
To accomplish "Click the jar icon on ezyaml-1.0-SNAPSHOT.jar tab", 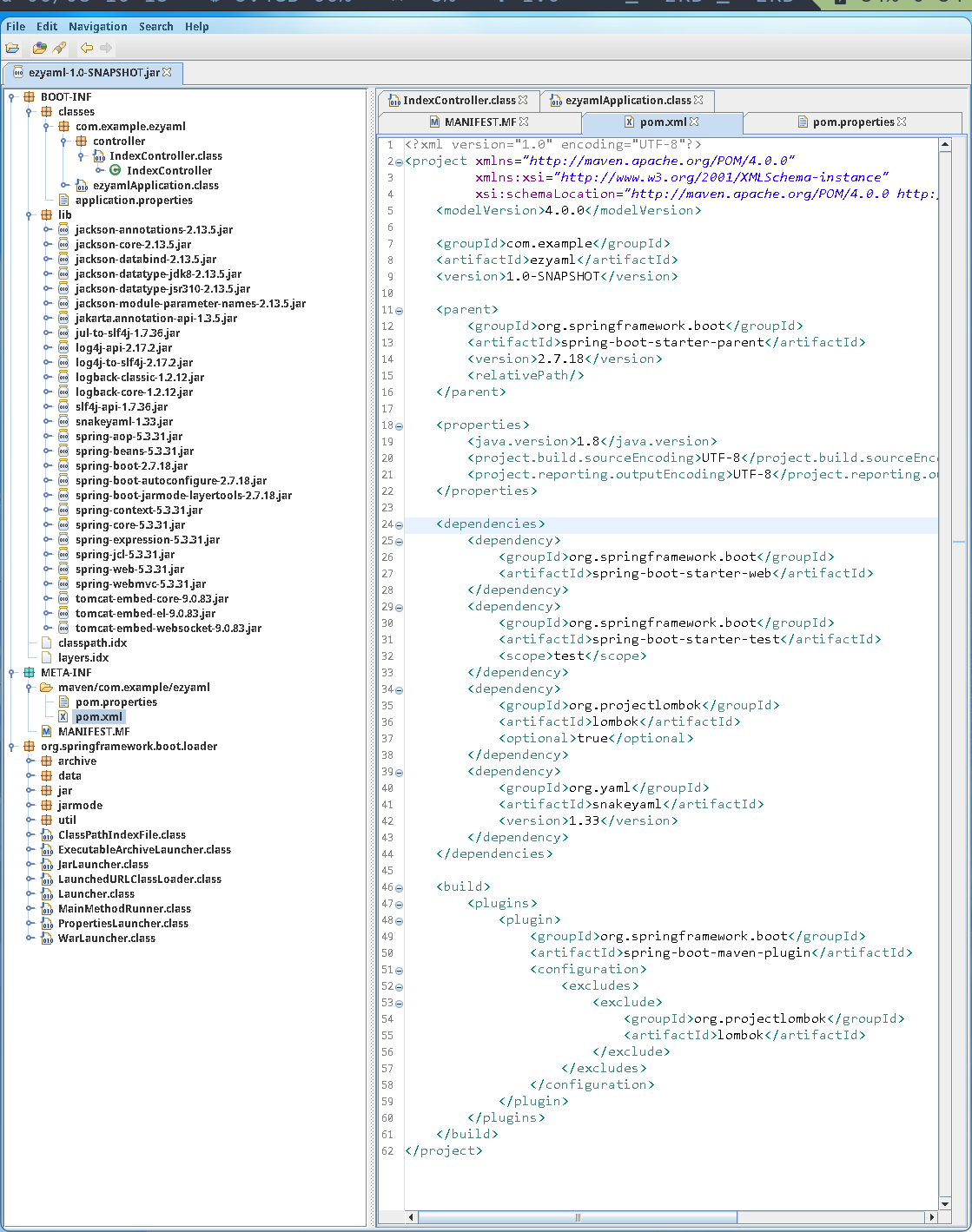I will click(x=19, y=73).
